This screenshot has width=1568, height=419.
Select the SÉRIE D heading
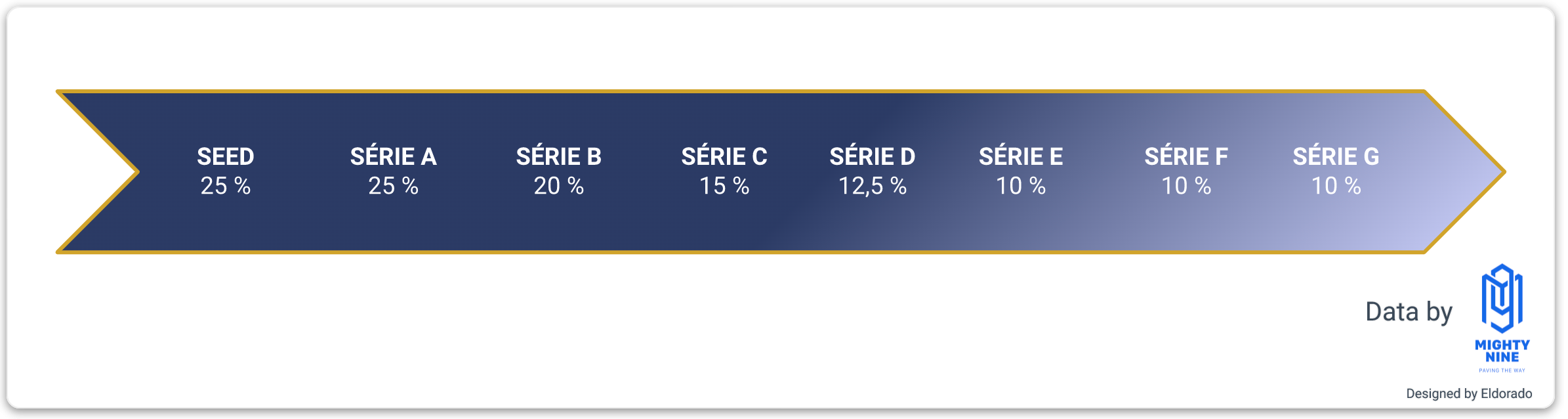click(x=873, y=157)
